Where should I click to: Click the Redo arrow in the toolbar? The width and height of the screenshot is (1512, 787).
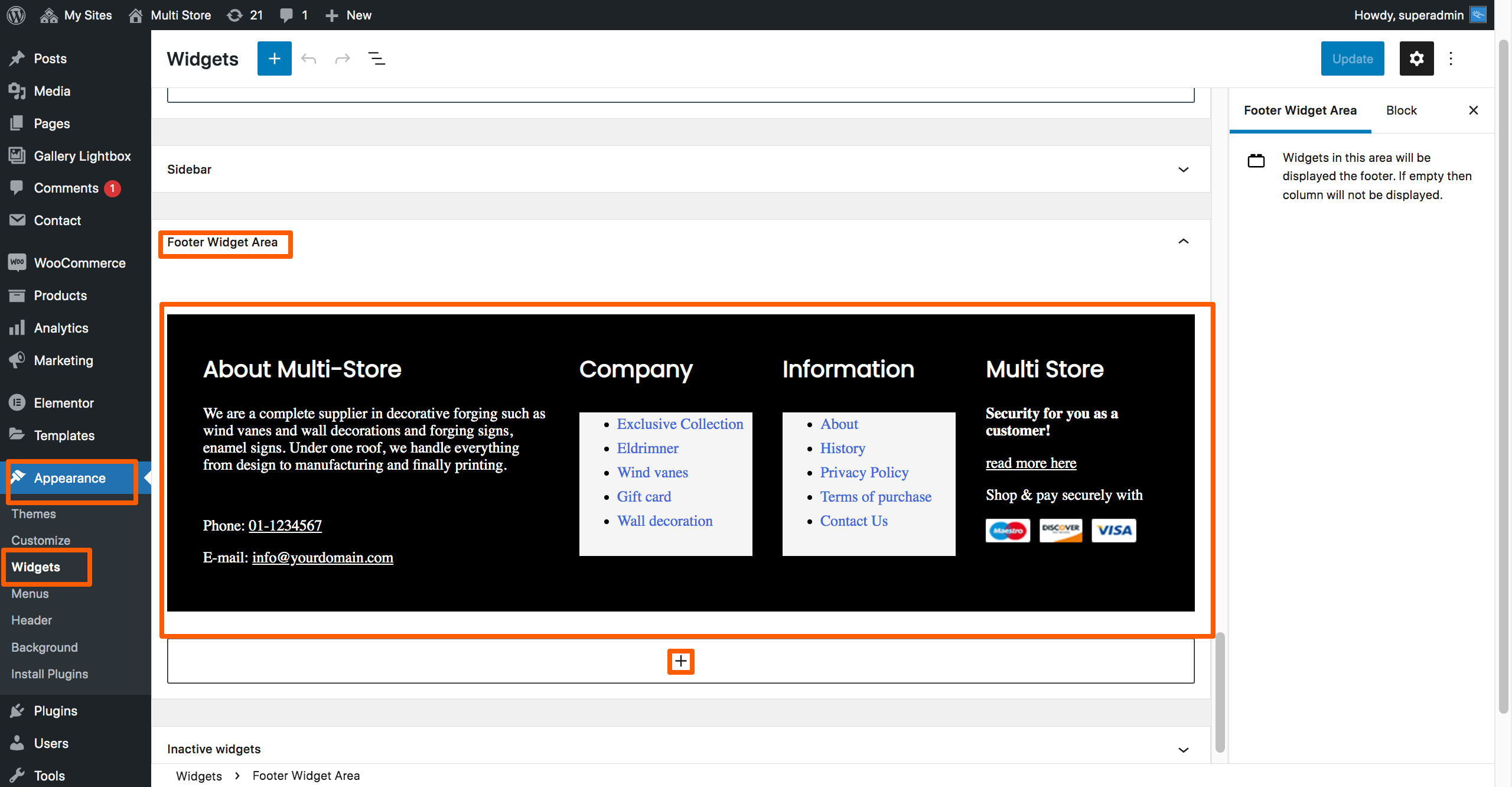tap(343, 58)
